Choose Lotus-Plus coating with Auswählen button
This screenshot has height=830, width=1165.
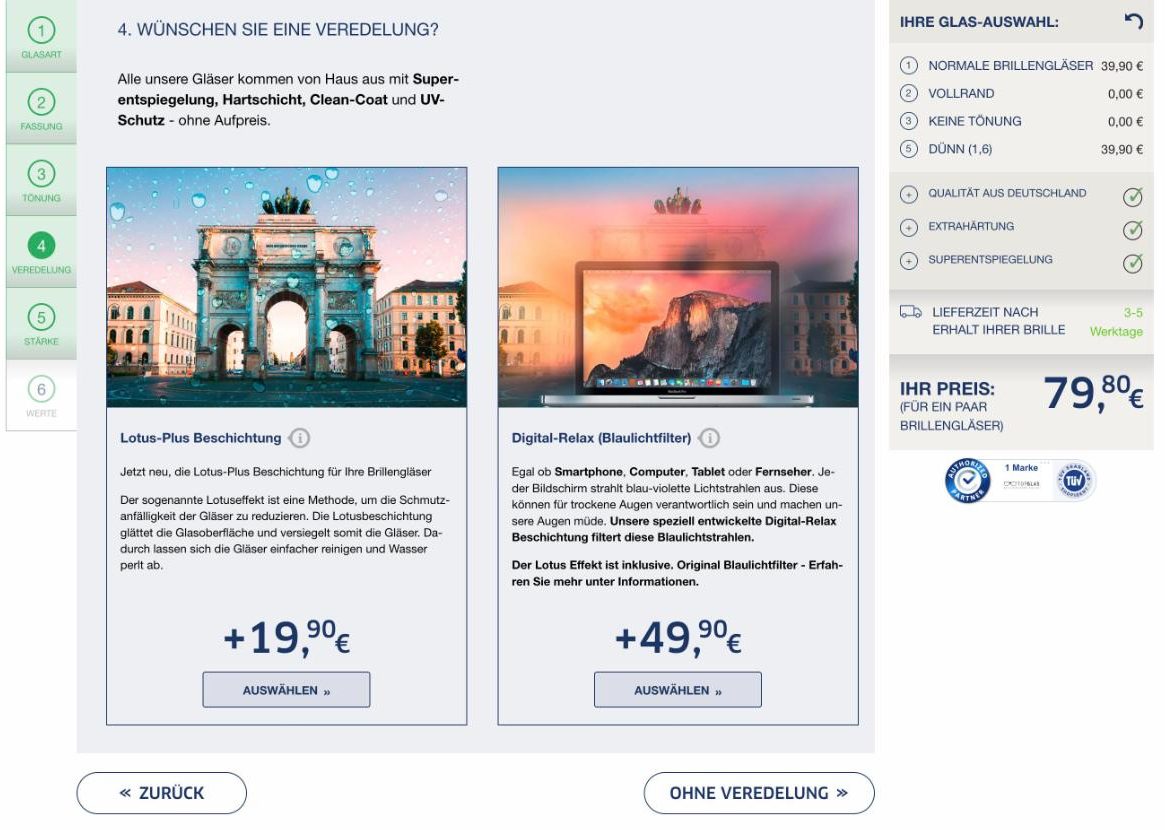coord(286,690)
